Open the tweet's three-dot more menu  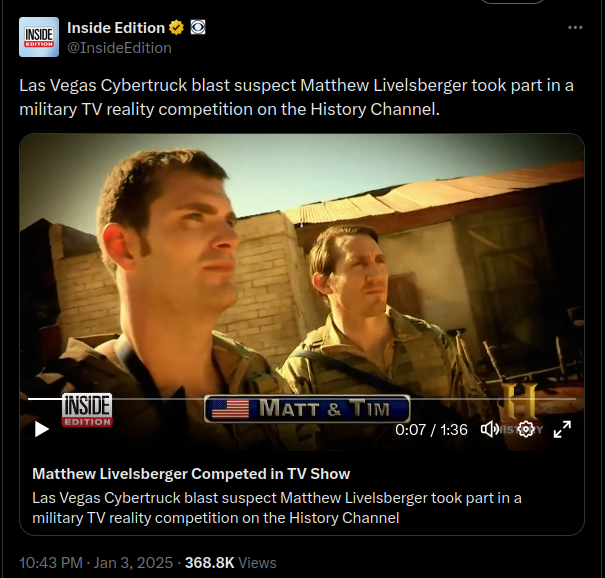575,27
